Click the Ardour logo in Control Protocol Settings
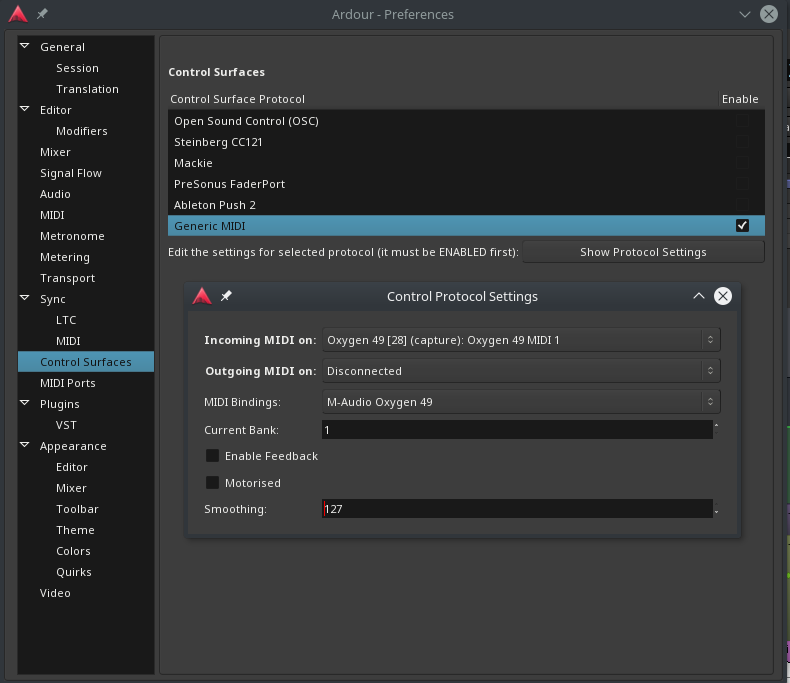Image resolution: width=790 pixels, height=683 pixels. click(202, 296)
